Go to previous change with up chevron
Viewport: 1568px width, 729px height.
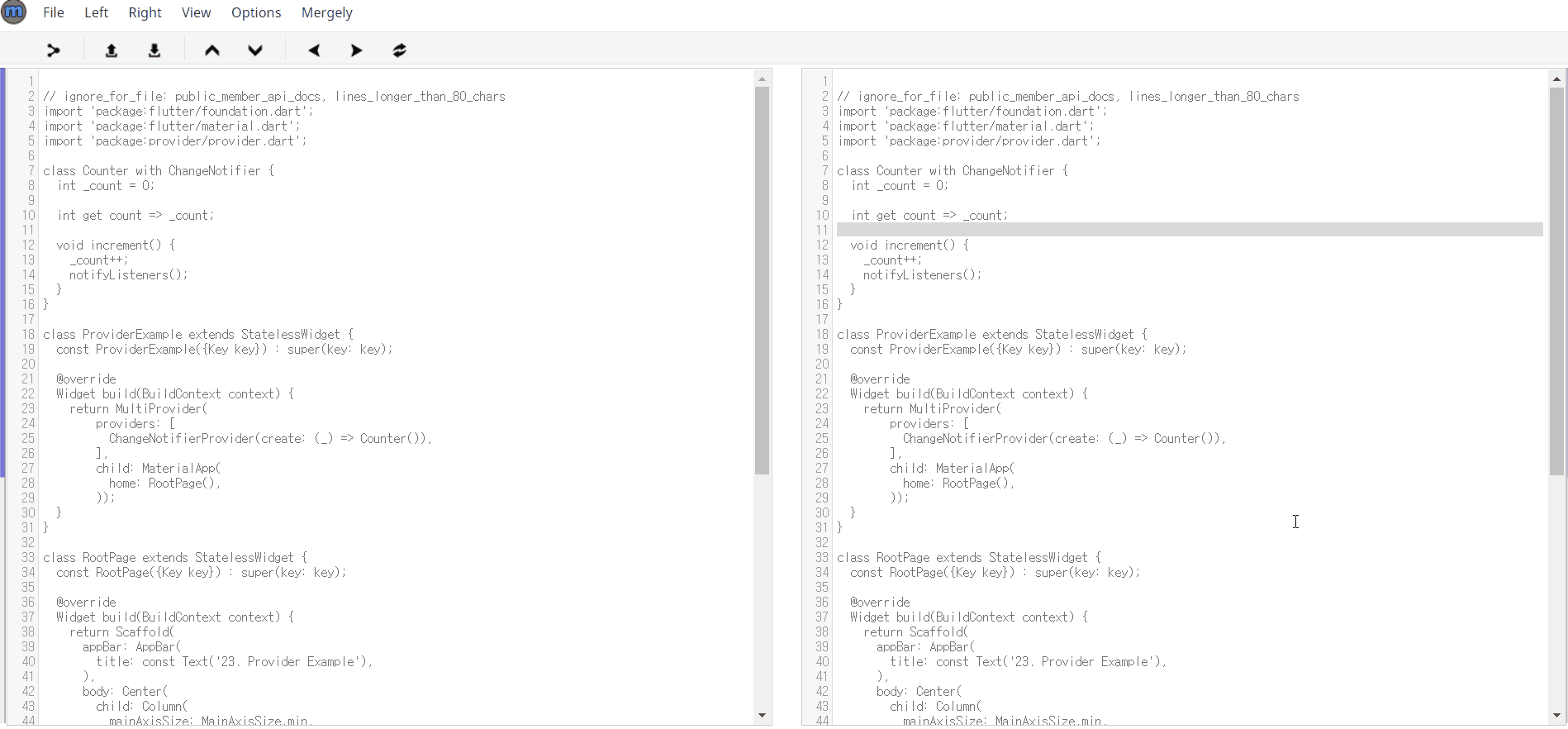pos(212,50)
